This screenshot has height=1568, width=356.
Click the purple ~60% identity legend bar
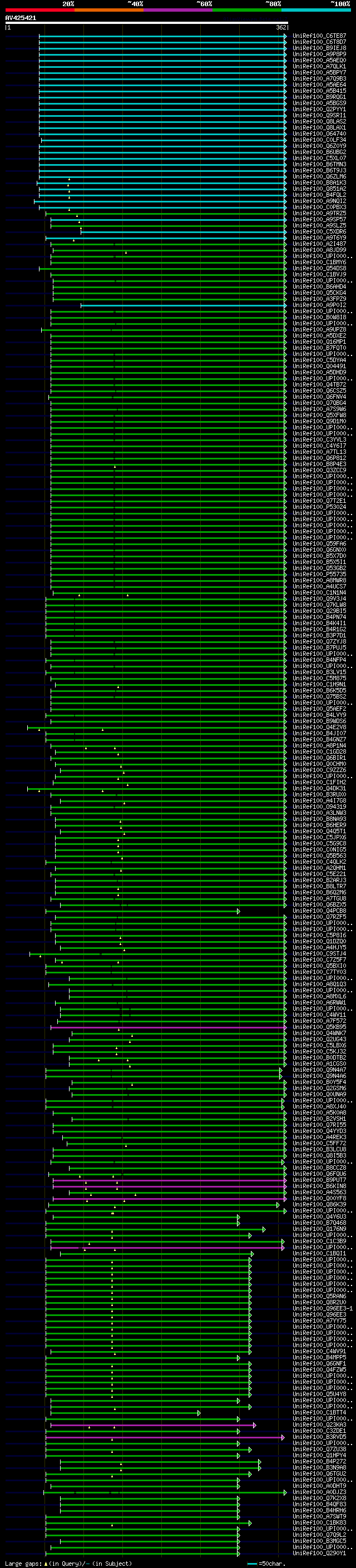[179, 10]
